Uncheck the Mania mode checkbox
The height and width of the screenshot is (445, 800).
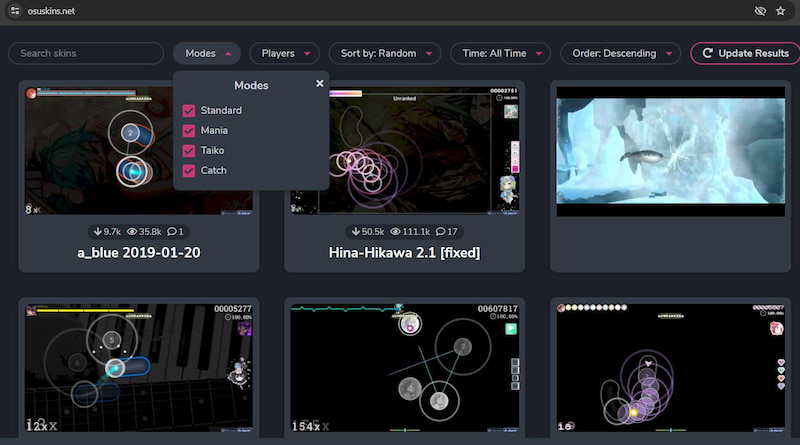click(189, 131)
